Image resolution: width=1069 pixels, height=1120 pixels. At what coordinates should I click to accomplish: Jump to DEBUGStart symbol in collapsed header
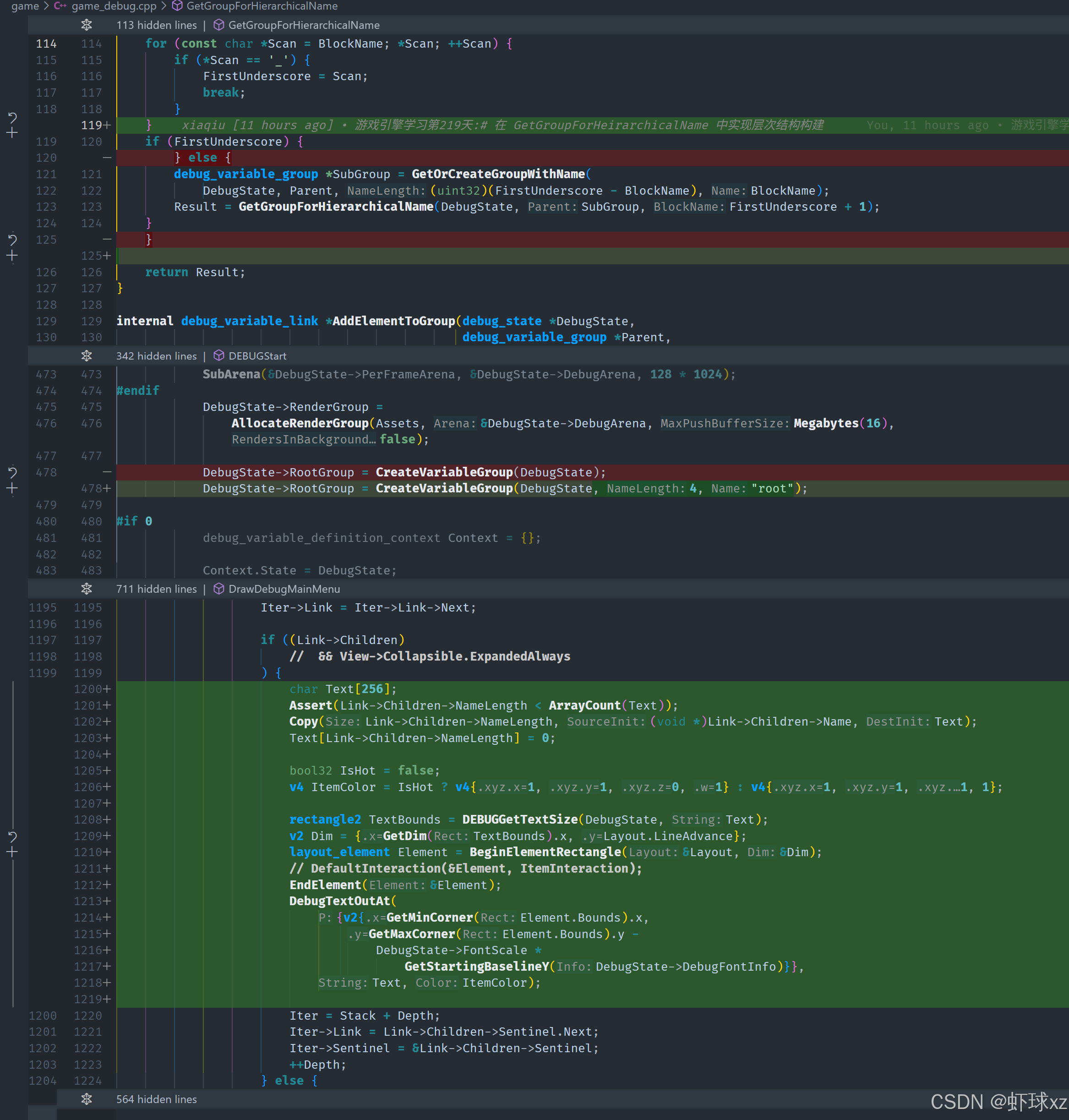(x=257, y=355)
